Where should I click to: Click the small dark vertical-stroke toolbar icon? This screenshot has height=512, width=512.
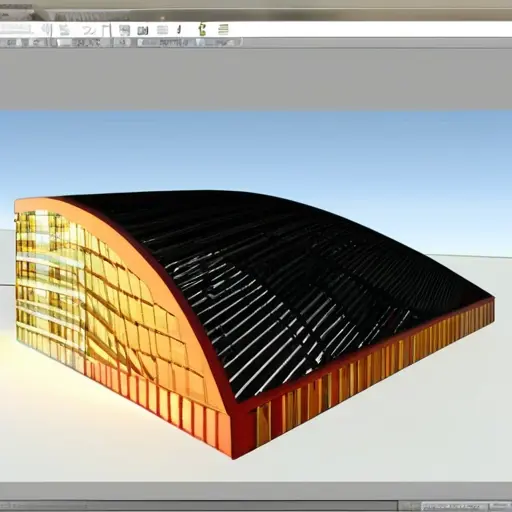179,30
